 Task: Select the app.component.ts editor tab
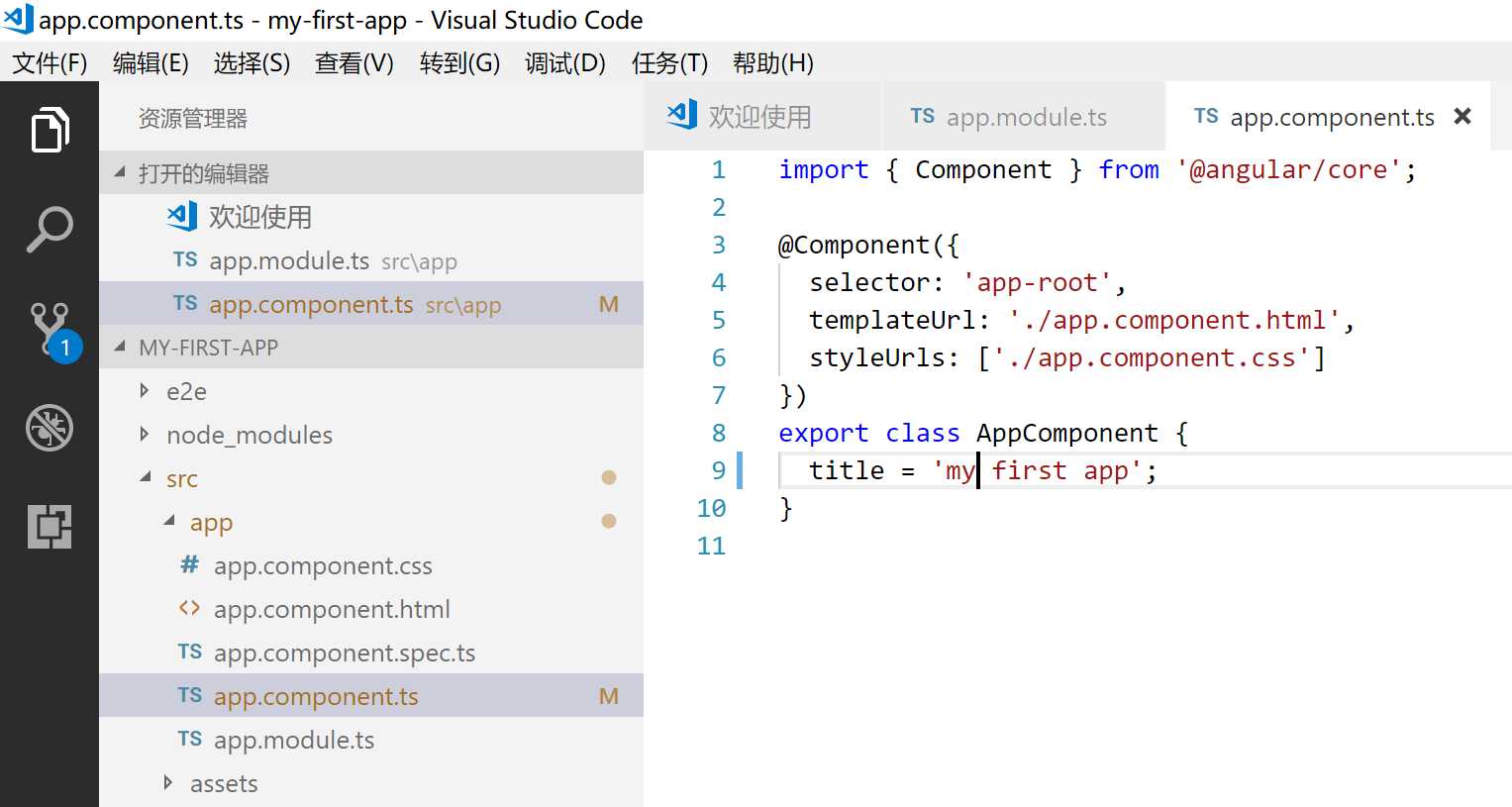tap(1329, 116)
